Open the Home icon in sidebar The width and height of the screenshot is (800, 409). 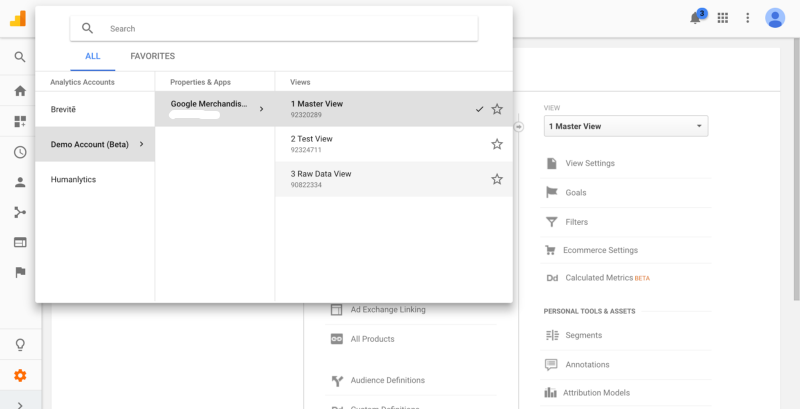point(20,91)
